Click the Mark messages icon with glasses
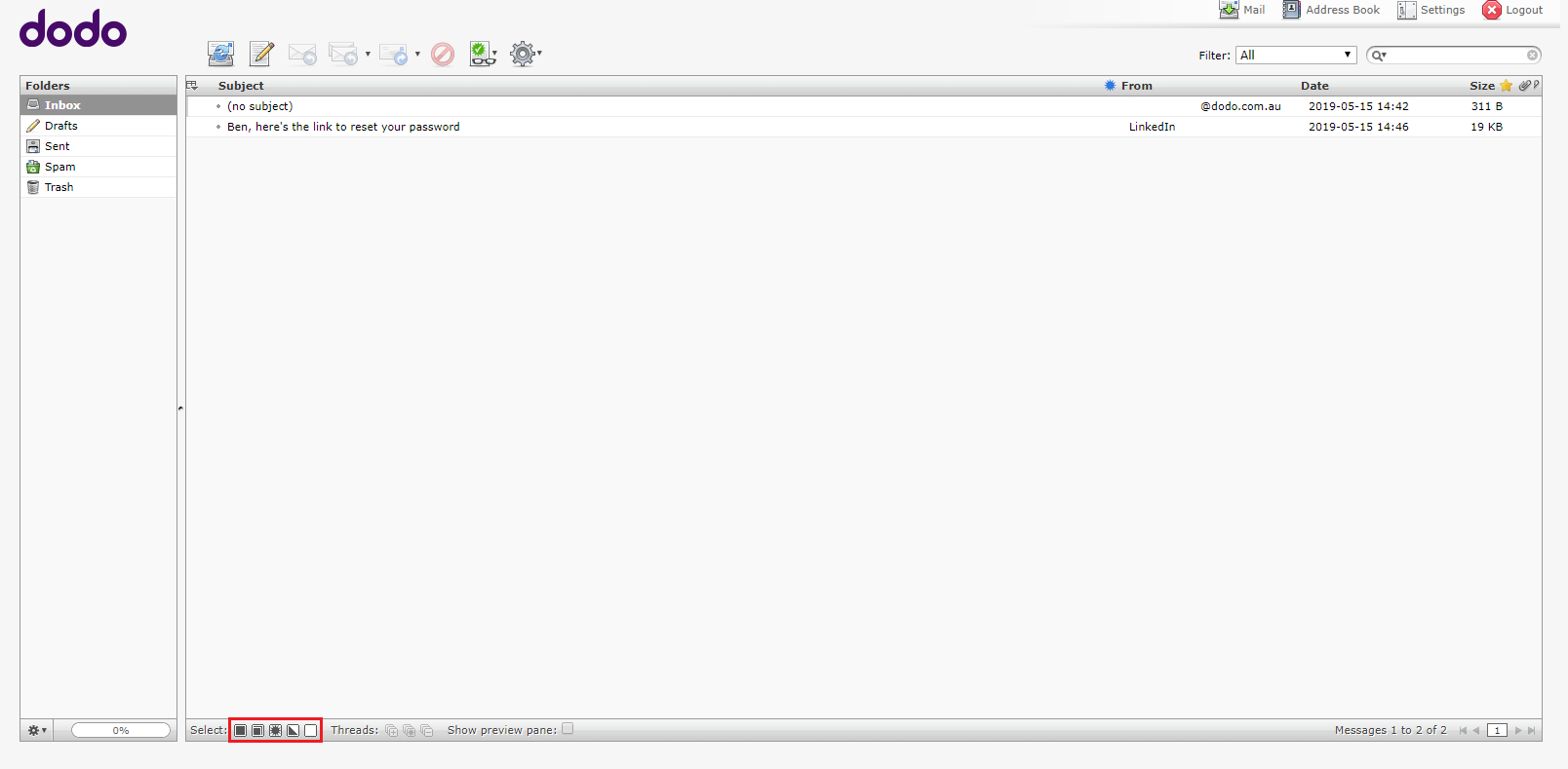 482,54
